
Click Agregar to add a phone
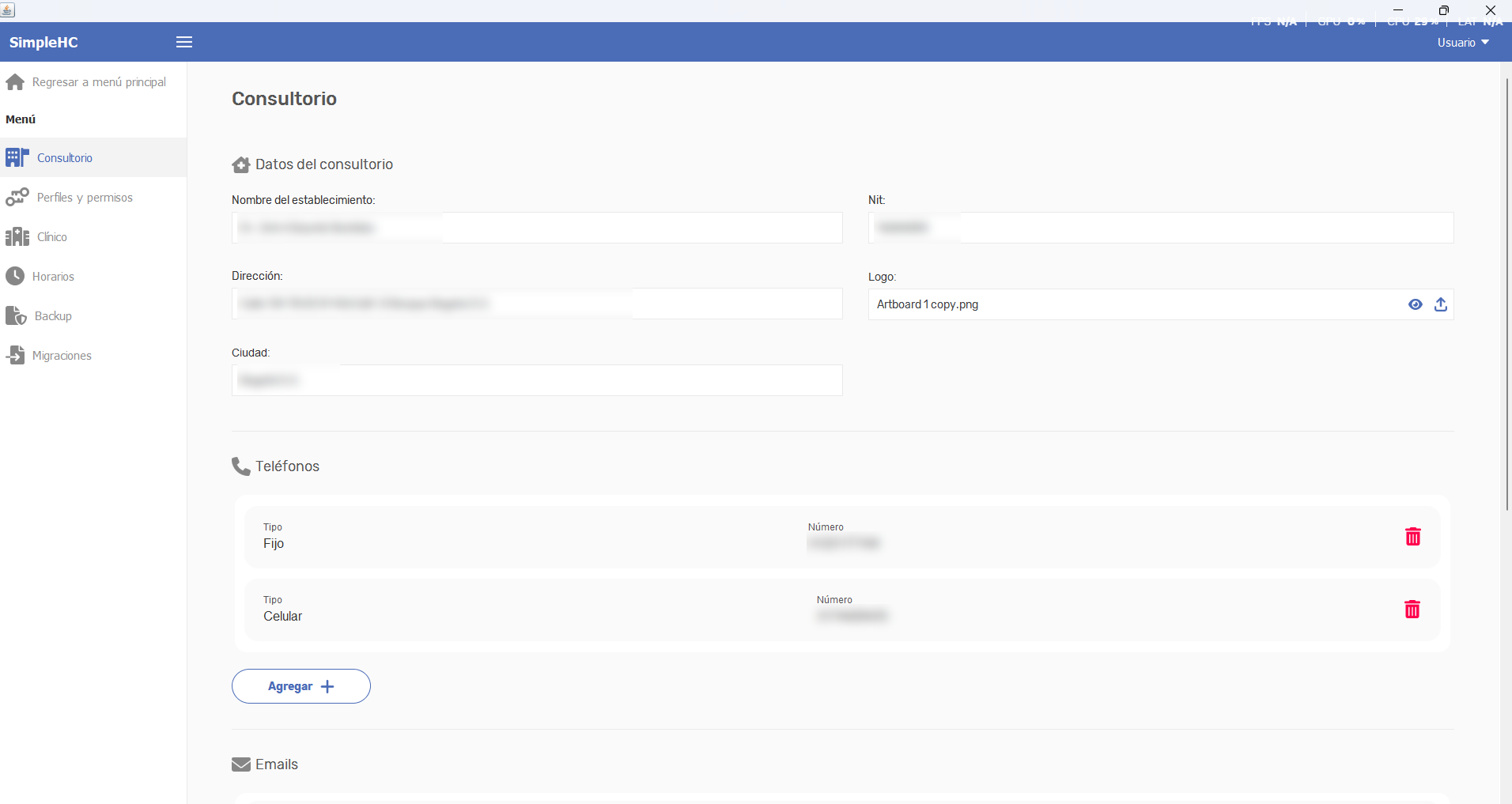tap(301, 686)
